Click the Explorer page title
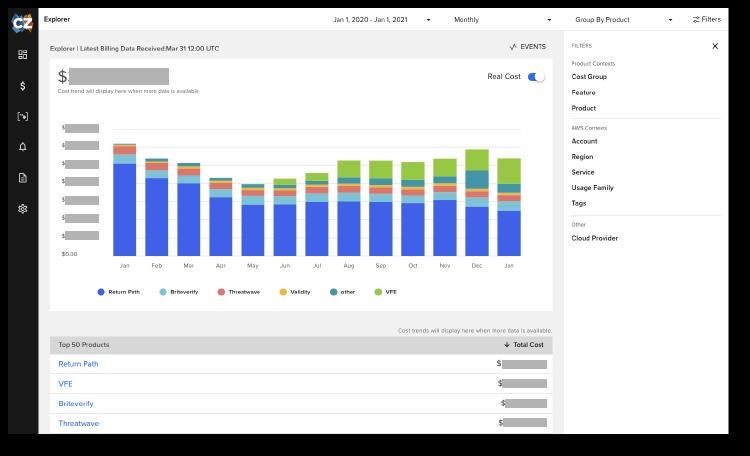The width and height of the screenshot is (750, 456). [x=57, y=19]
